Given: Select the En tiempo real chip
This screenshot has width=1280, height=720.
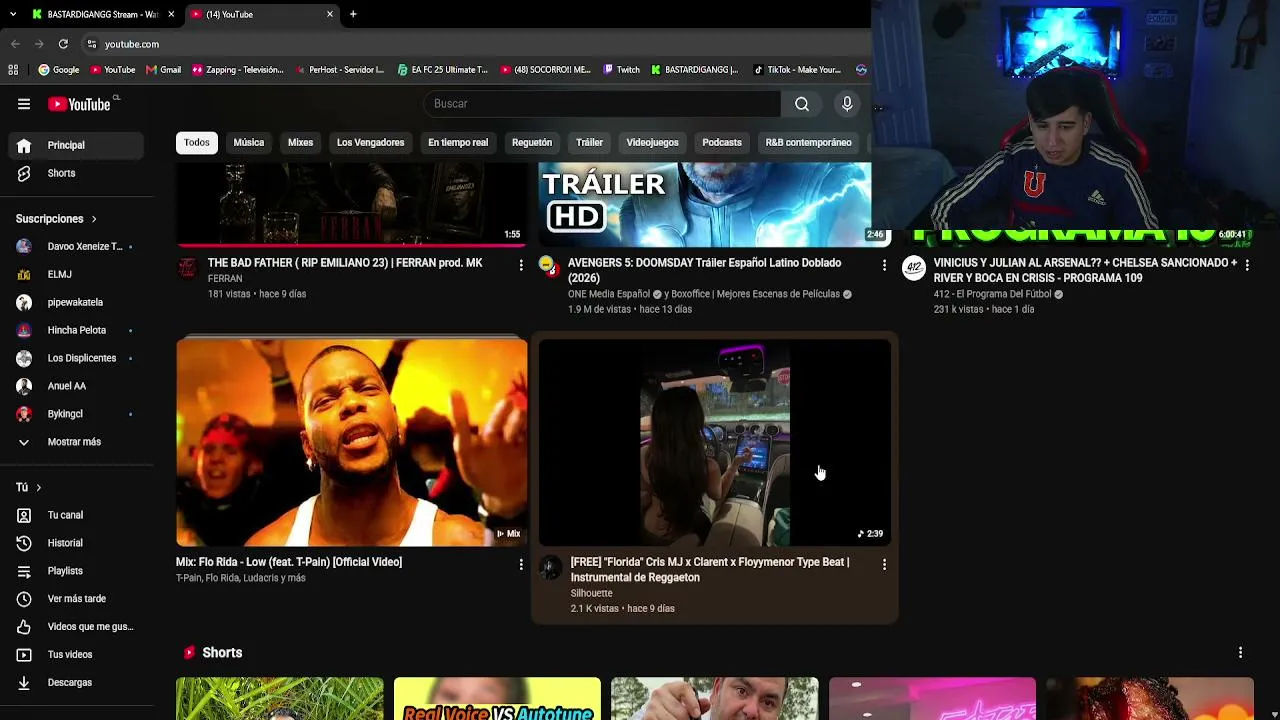Looking at the screenshot, I should (458, 143).
